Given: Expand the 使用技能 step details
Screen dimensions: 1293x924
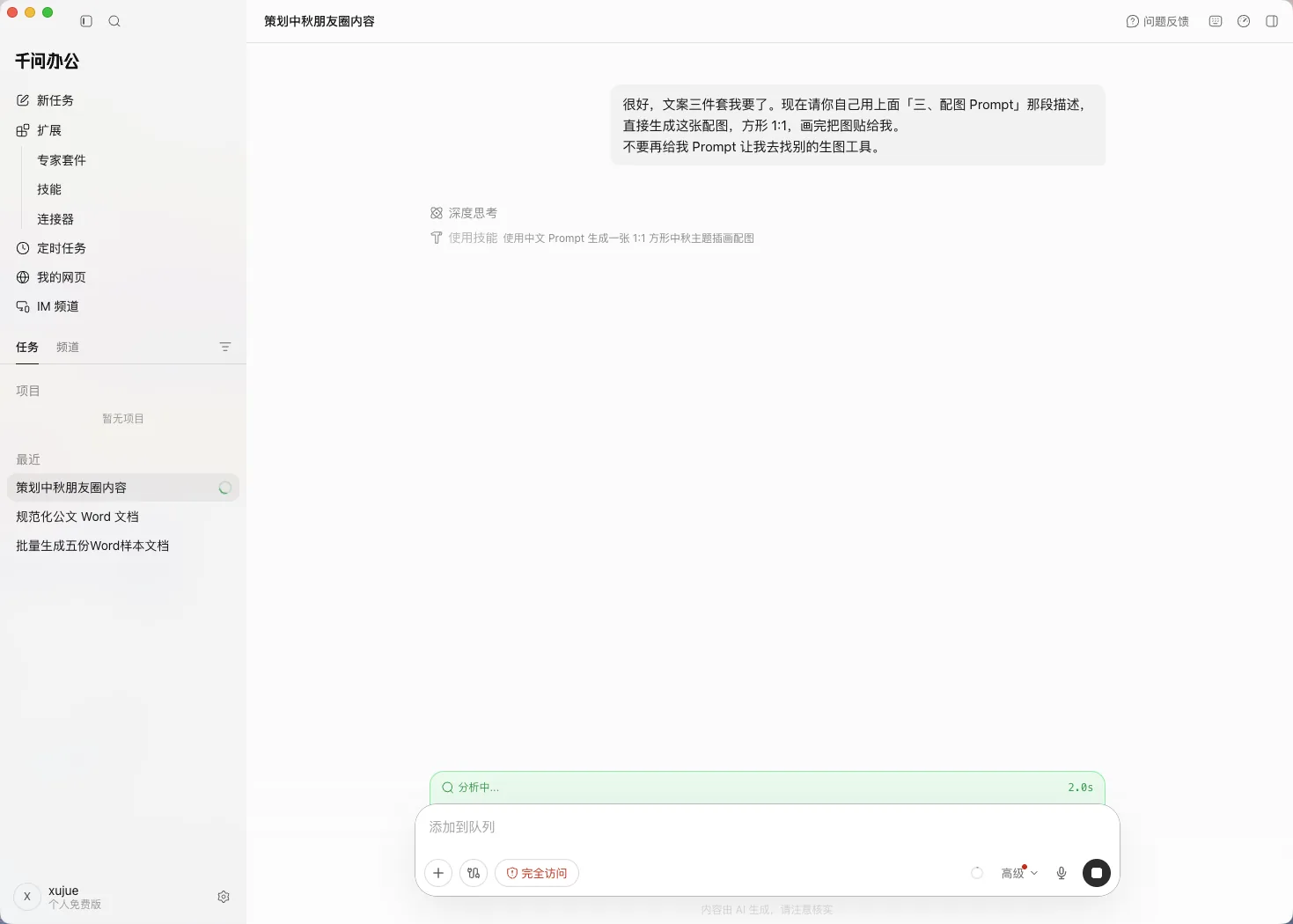Looking at the screenshot, I should click(592, 238).
